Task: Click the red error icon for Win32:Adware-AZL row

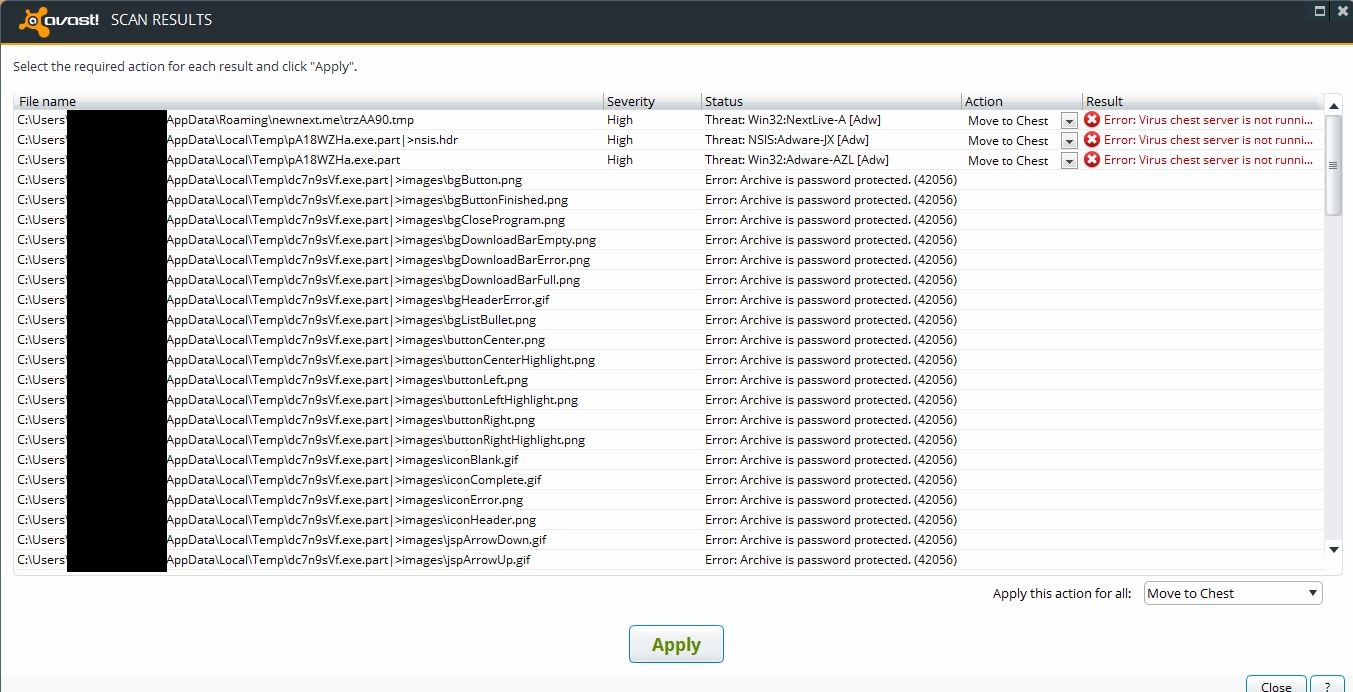Action: point(1092,160)
